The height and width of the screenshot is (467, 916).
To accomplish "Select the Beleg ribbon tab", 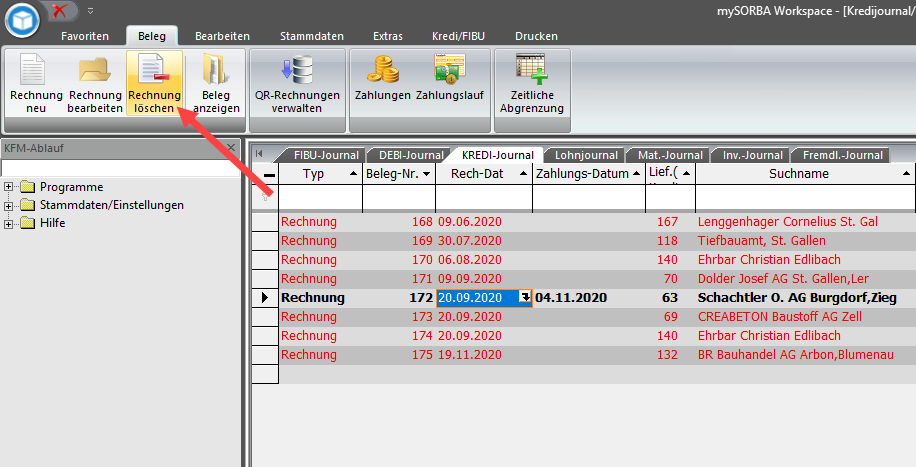I will point(152,36).
